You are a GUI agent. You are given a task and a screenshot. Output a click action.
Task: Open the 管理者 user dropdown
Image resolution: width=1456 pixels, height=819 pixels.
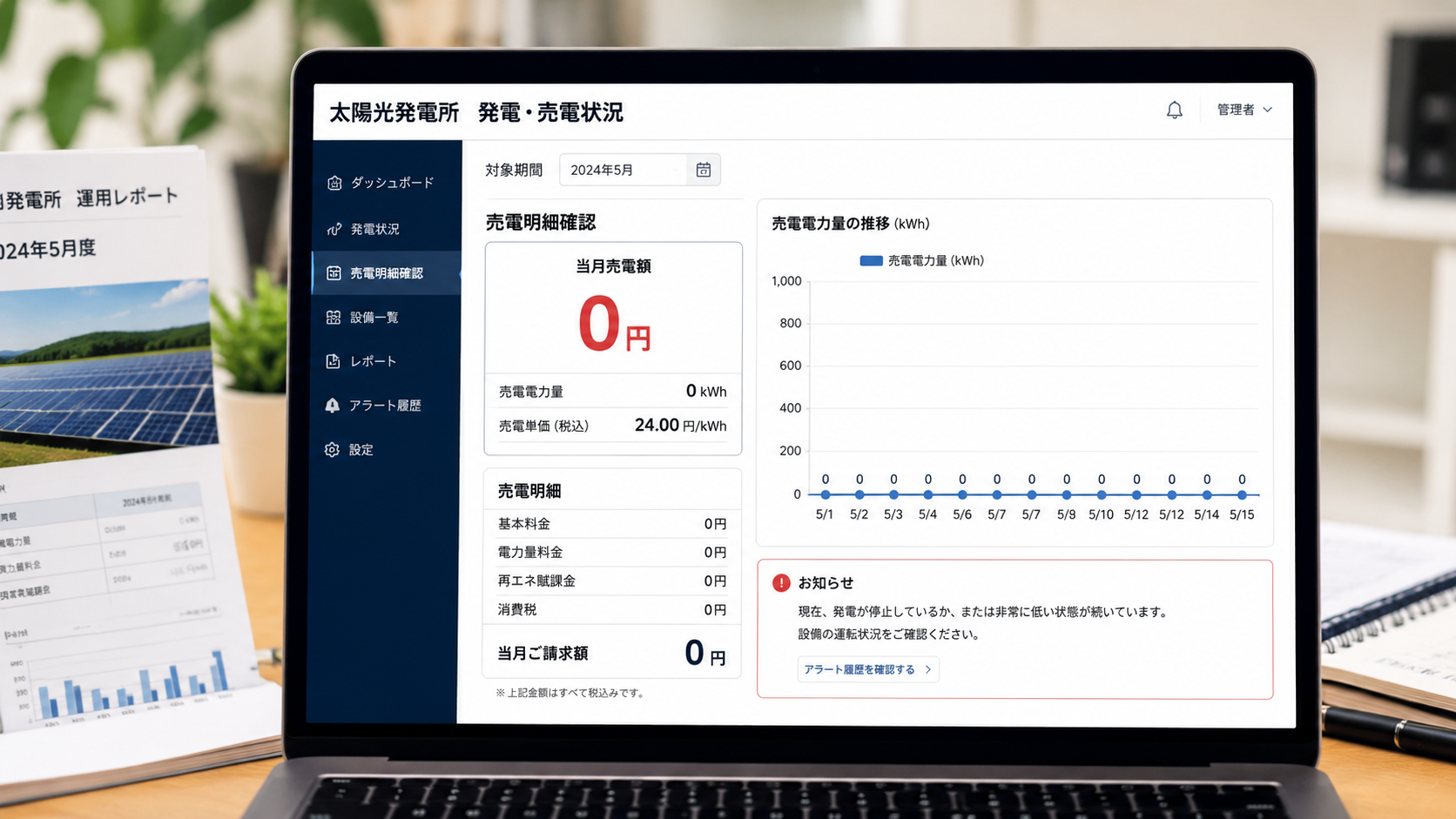[x=1244, y=110]
